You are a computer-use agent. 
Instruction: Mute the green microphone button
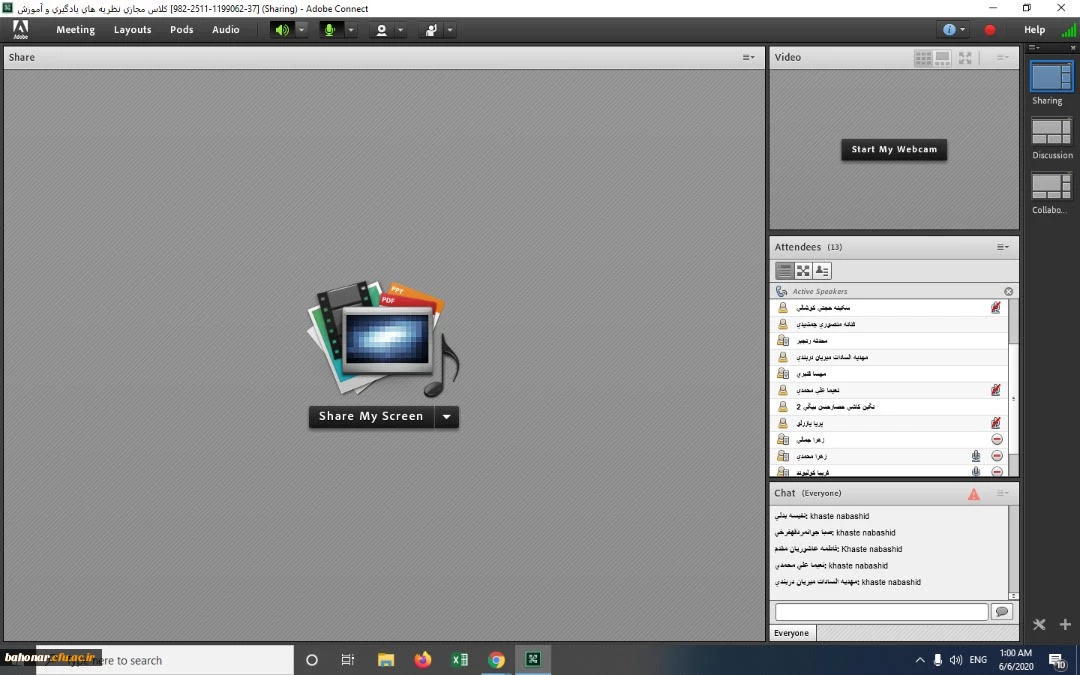[328, 30]
